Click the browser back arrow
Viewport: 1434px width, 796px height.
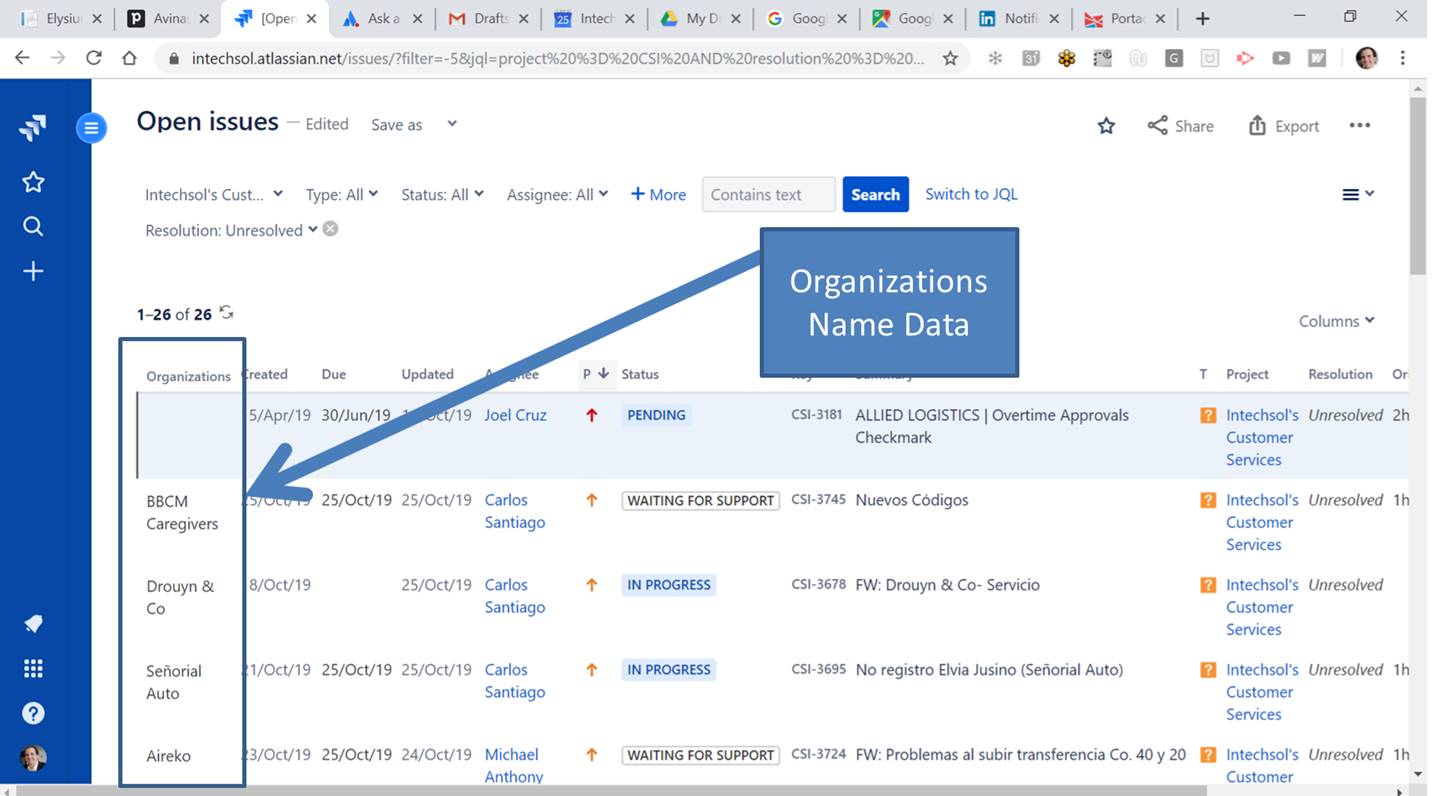click(22, 58)
